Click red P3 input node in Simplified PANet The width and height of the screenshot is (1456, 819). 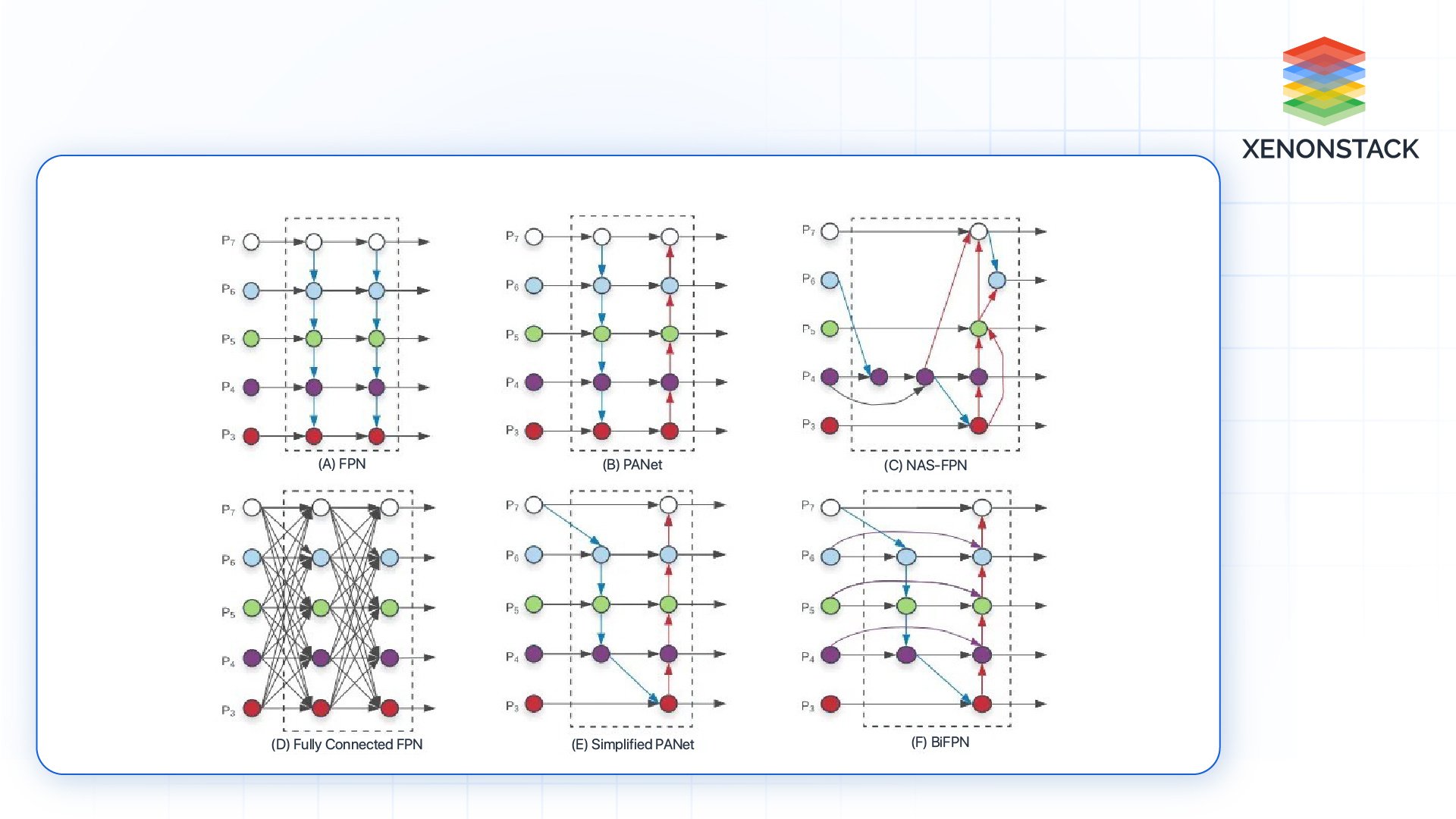click(534, 704)
